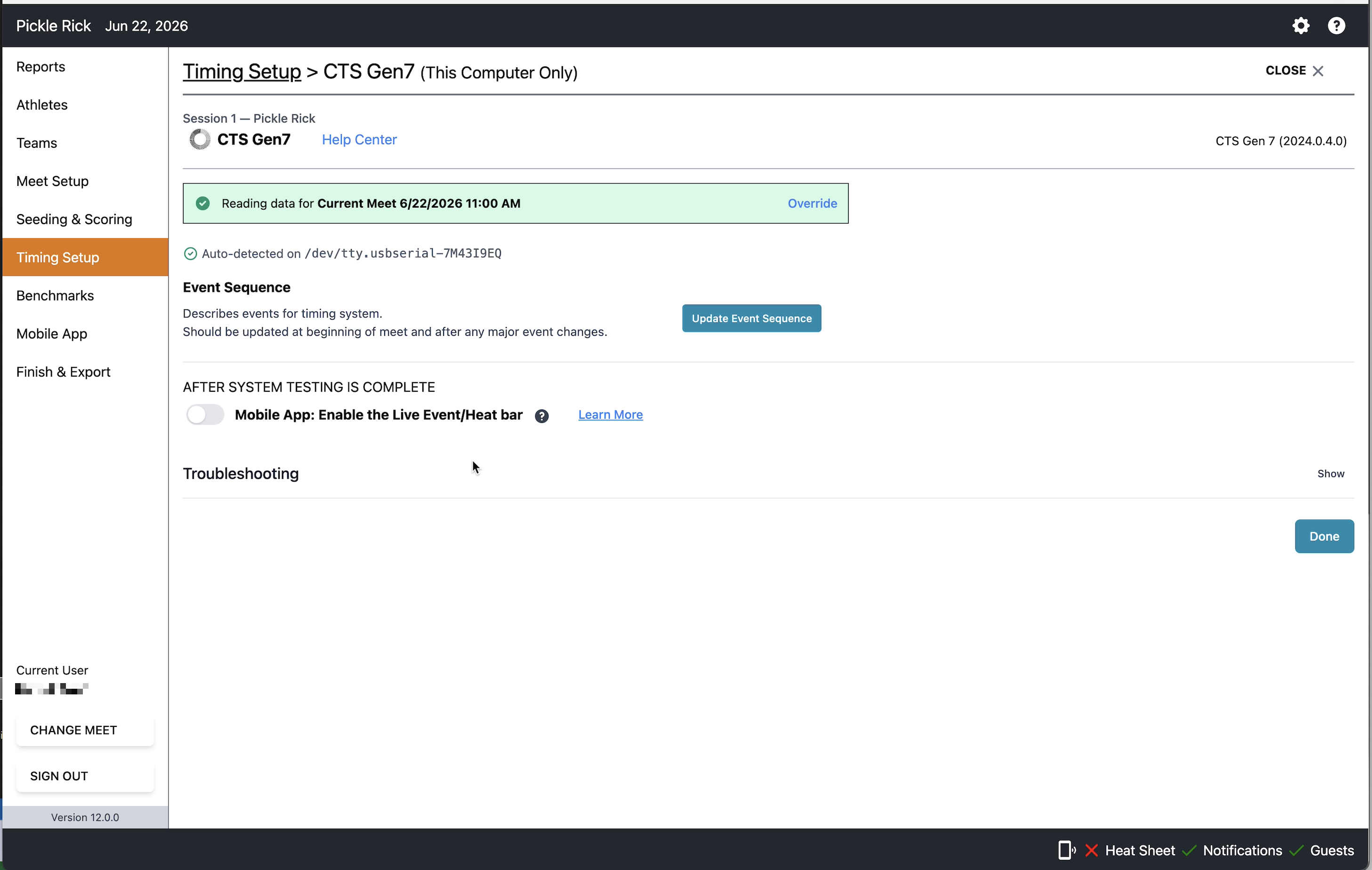This screenshot has width=1372, height=870.
Task: Click the Override link
Action: (x=812, y=203)
